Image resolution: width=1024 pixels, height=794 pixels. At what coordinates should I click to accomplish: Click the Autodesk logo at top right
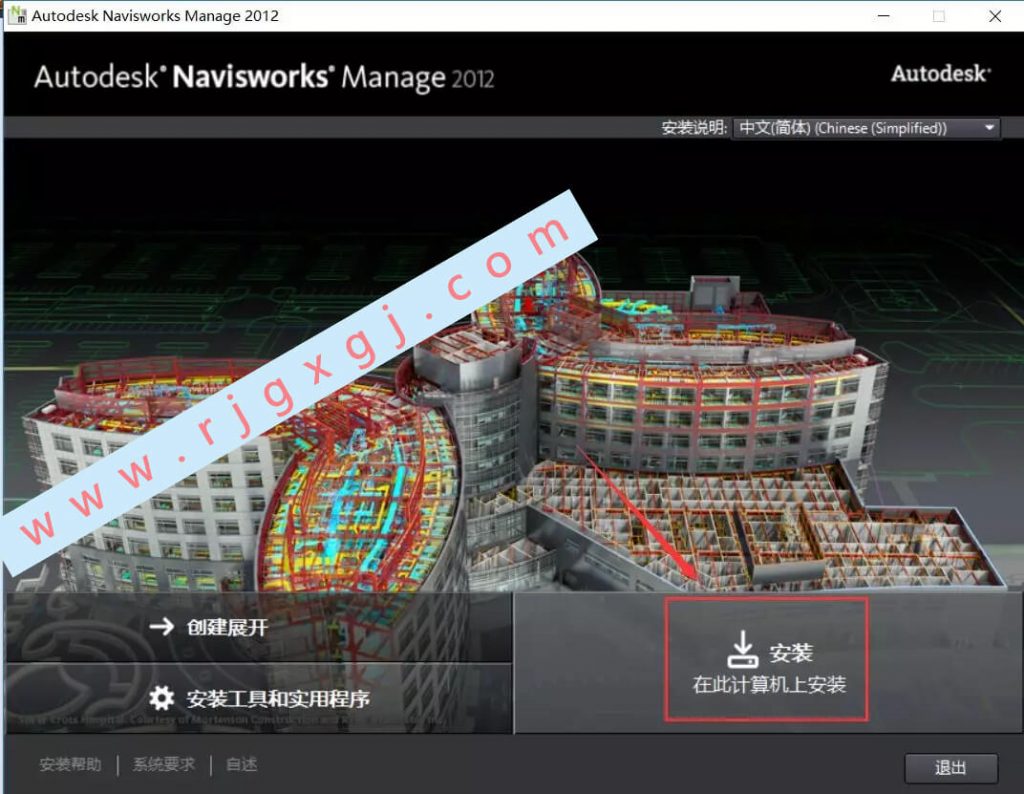tap(941, 73)
